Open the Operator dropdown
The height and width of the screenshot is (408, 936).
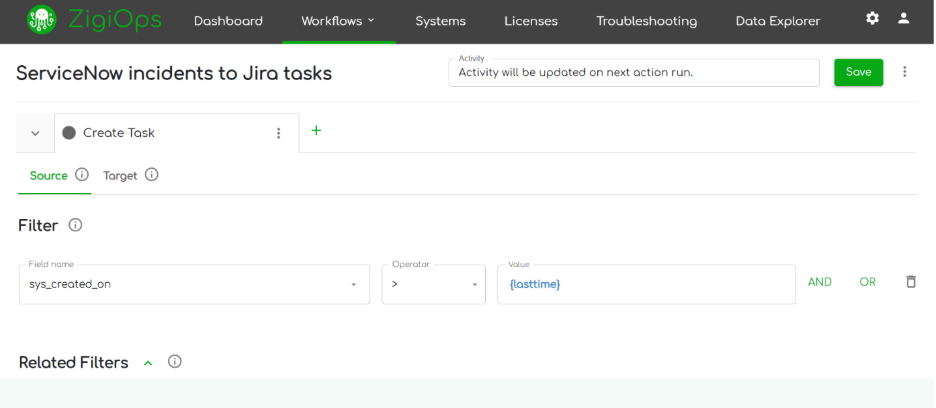pyautogui.click(x=434, y=284)
